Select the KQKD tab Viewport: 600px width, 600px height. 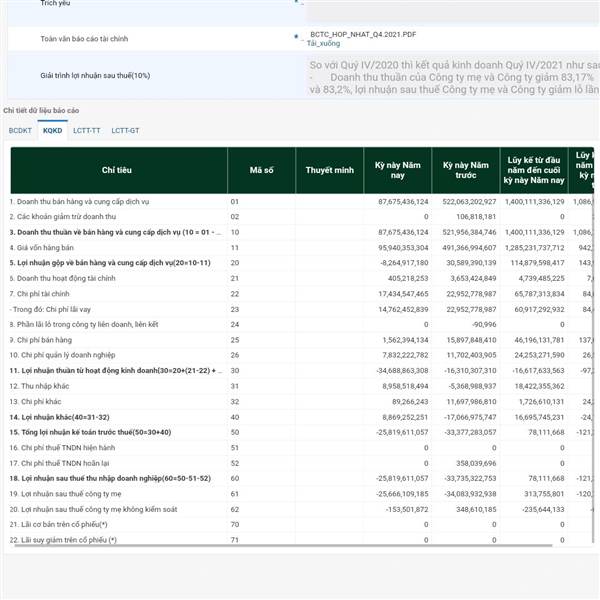[53, 131]
